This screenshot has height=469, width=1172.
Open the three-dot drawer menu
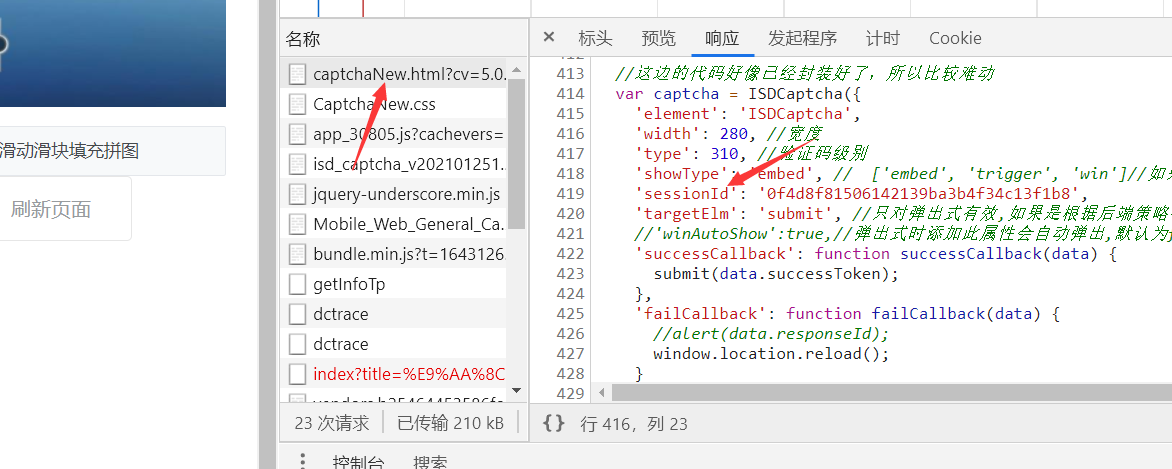click(302, 461)
